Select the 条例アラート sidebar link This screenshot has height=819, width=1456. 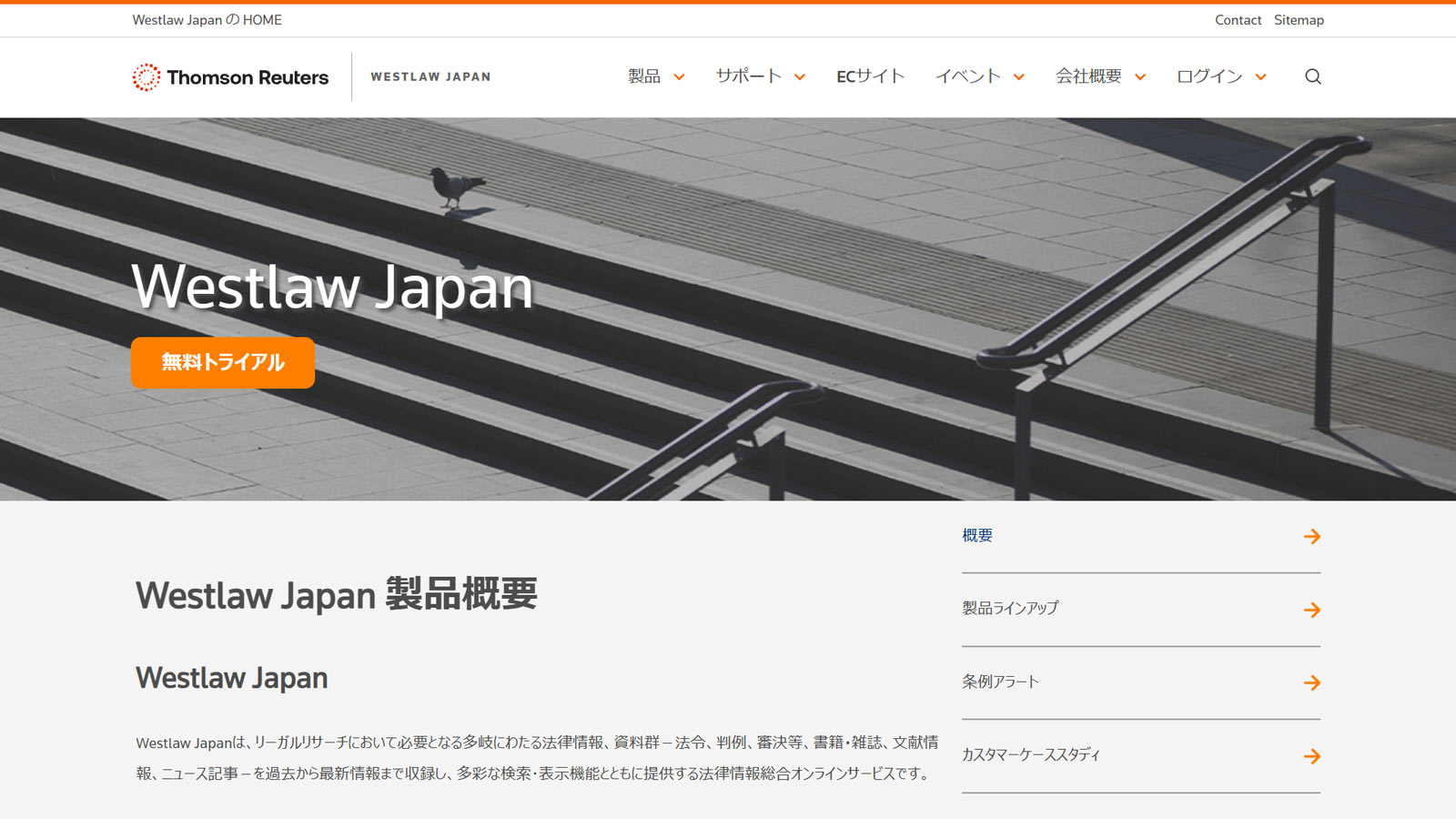coord(1000,682)
